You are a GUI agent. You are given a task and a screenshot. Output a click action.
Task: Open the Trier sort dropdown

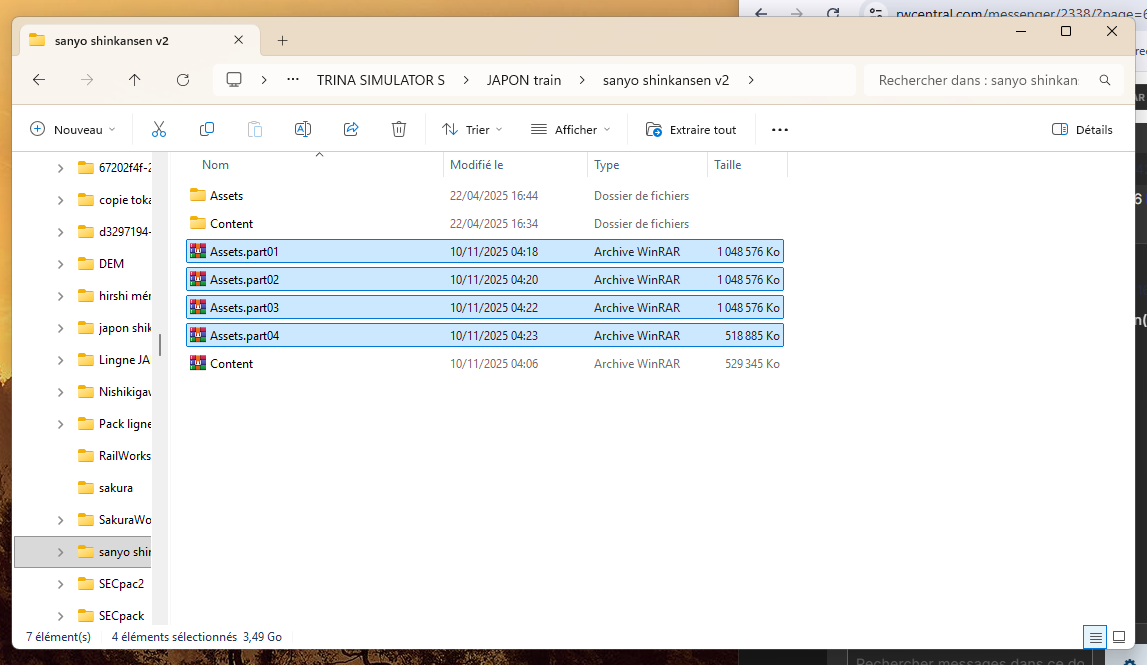(472, 129)
